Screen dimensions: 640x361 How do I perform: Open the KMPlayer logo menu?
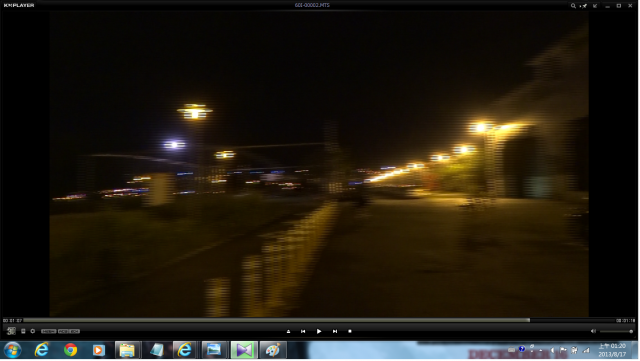click(x=19, y=5)
